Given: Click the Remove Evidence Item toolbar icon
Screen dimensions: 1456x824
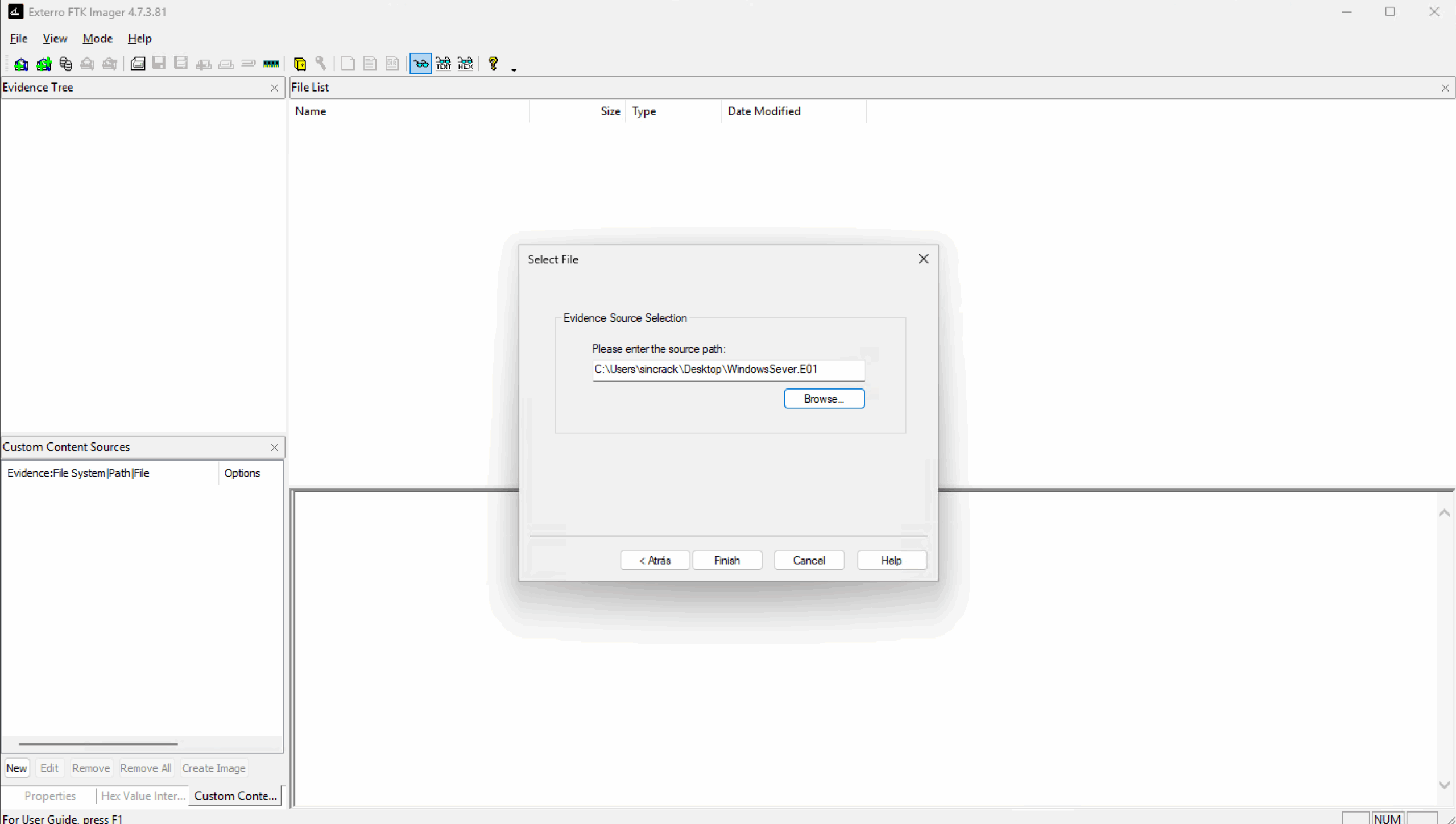Looking at the screenshot, I should 87,64.
